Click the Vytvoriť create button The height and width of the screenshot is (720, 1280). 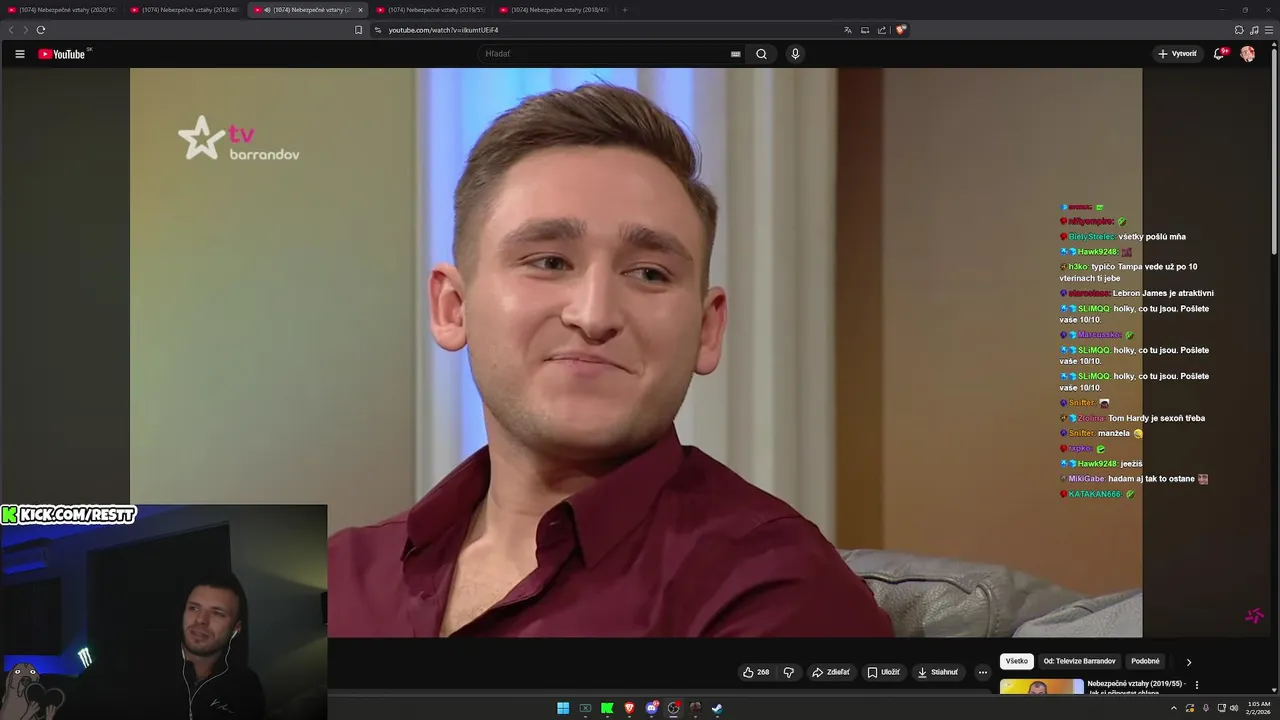coord(1177,54)
